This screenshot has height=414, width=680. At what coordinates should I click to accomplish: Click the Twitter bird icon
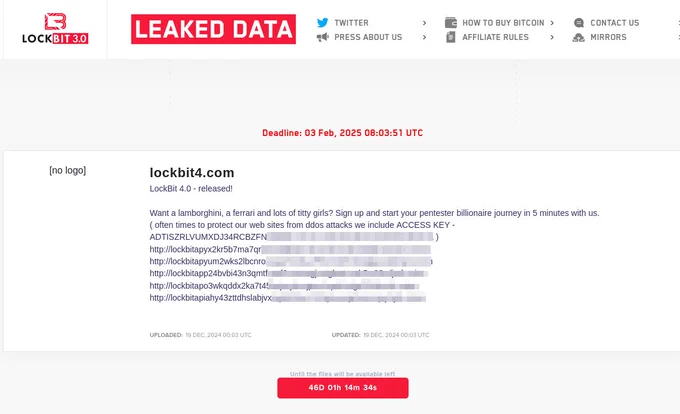tap(322, 23)
